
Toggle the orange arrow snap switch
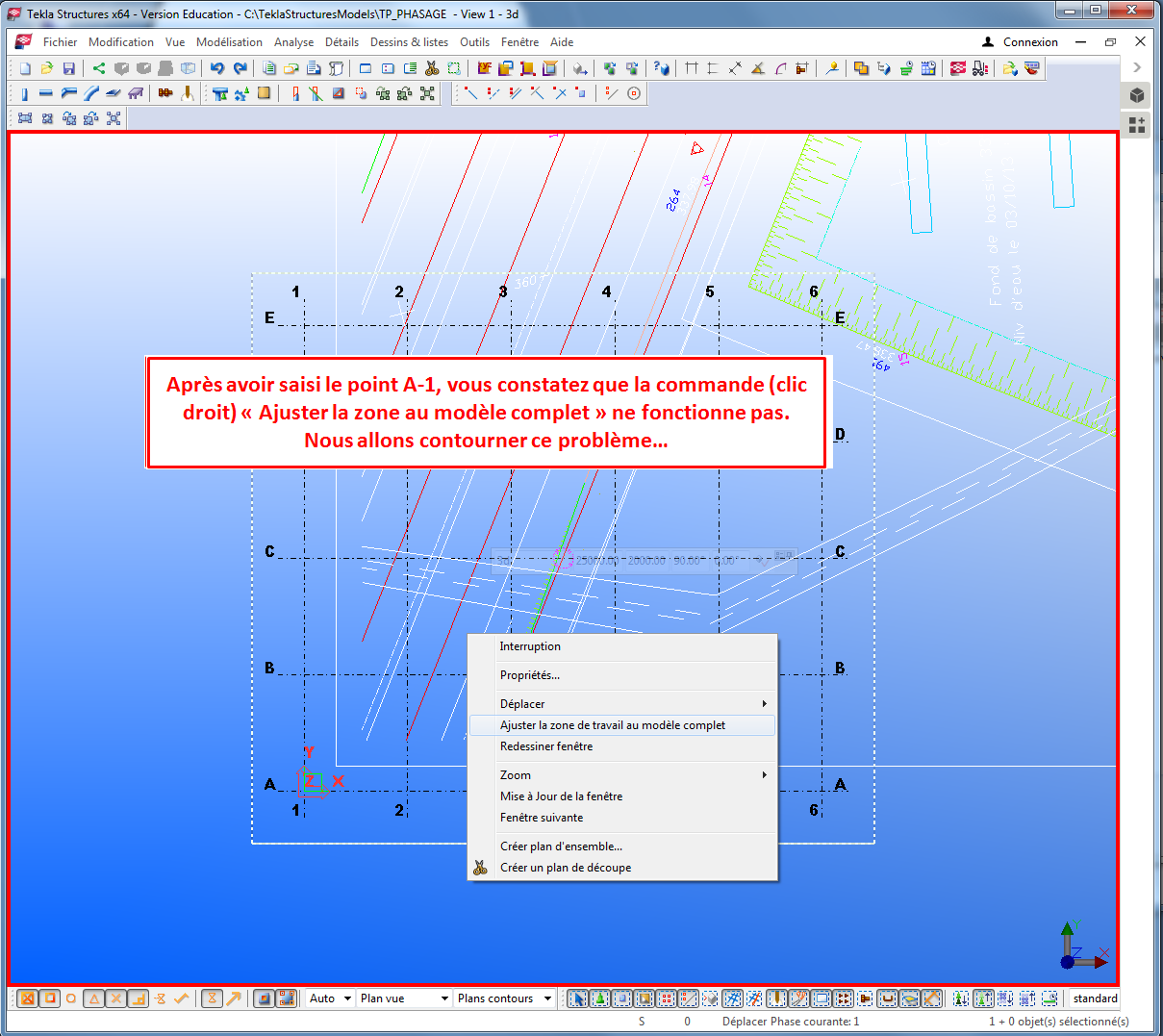pyautogui.click(x=234, y=998)
